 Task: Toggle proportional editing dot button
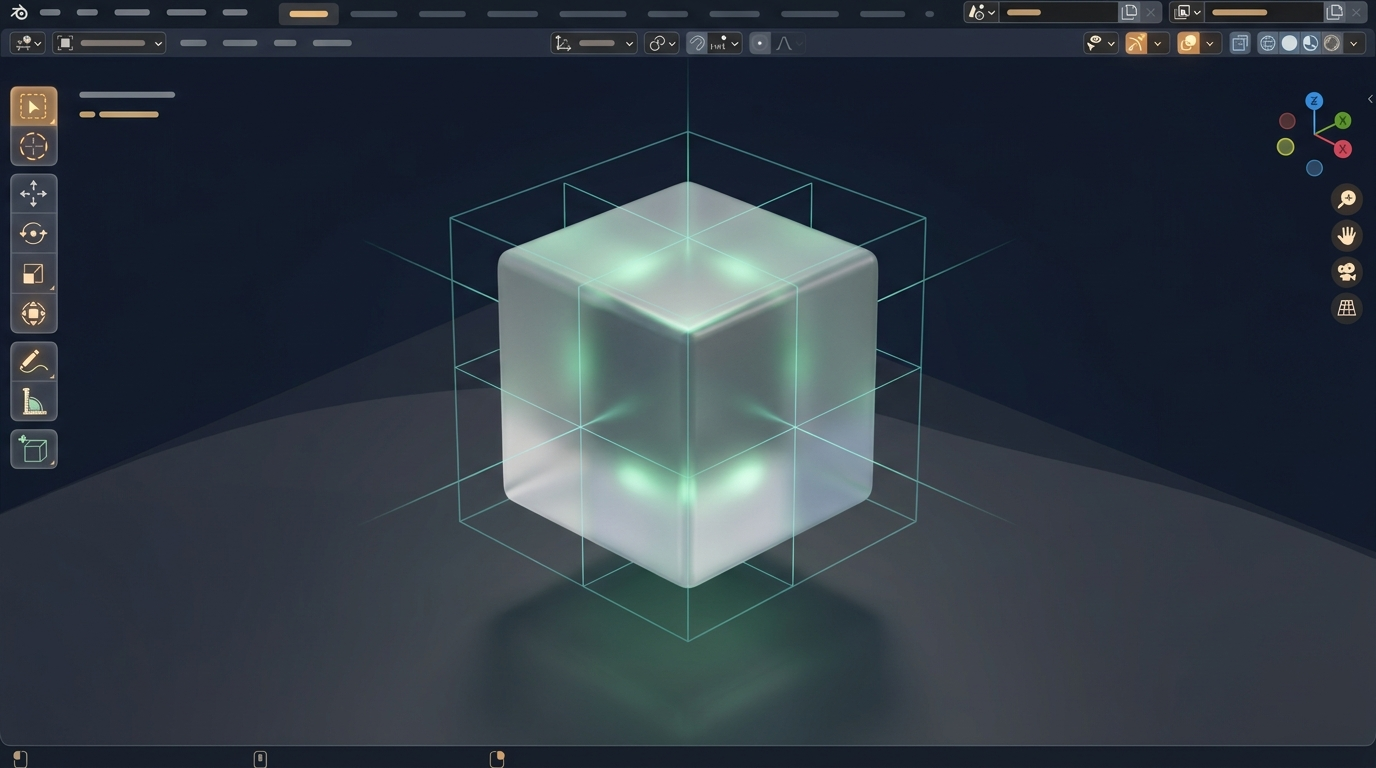tap(760, 43)
